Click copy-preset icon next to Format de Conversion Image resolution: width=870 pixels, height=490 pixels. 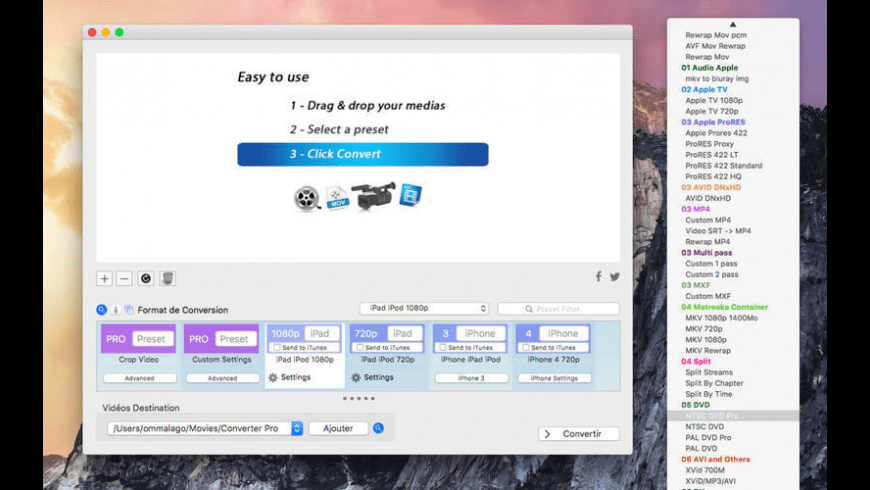coord(129,310)
